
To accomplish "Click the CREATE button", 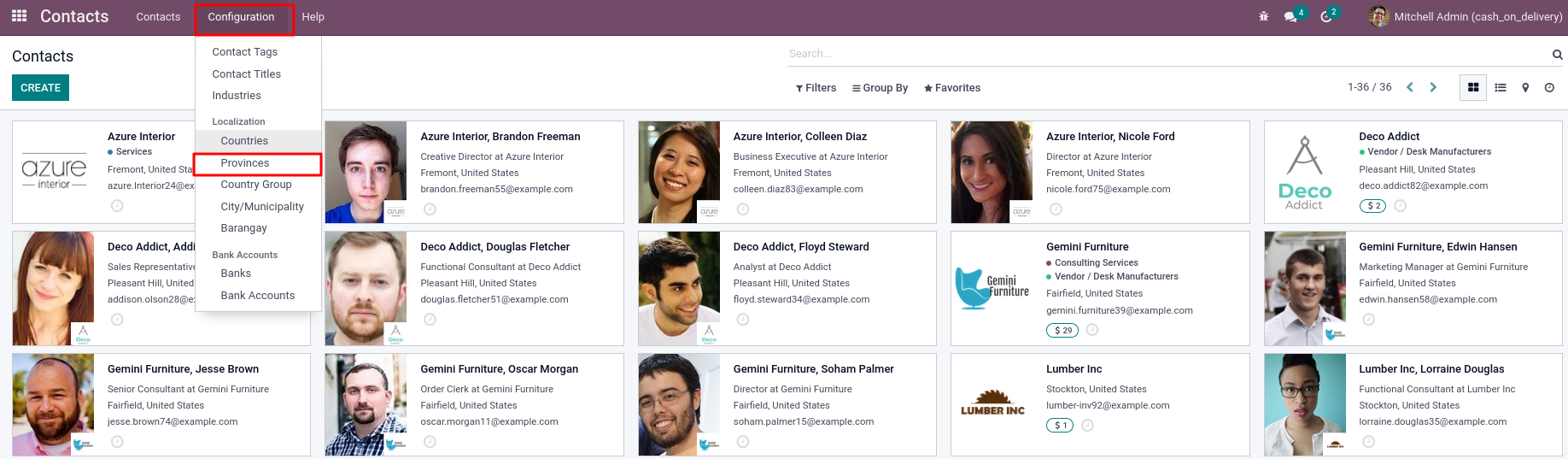I will point(40,88).
